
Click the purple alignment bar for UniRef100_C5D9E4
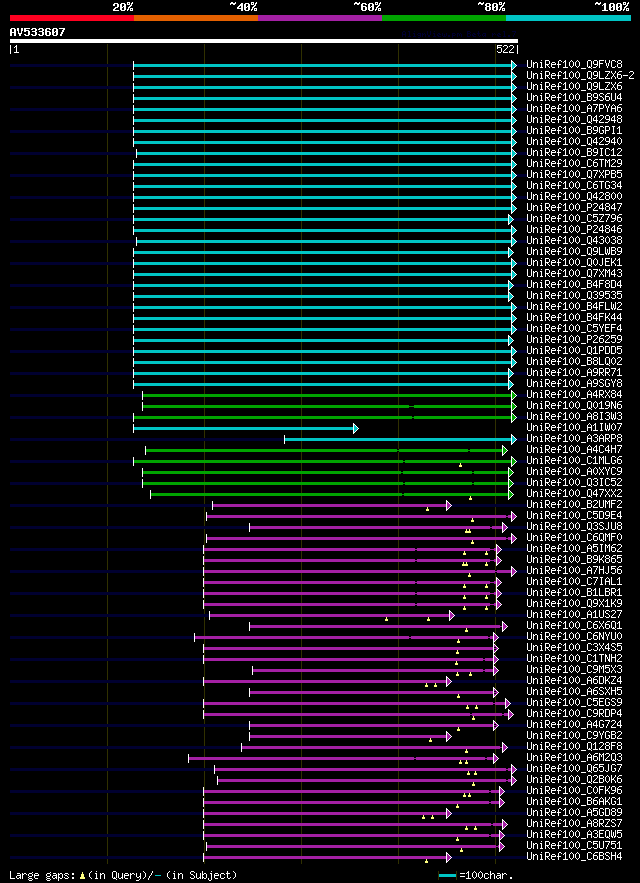tap(362, 516)
